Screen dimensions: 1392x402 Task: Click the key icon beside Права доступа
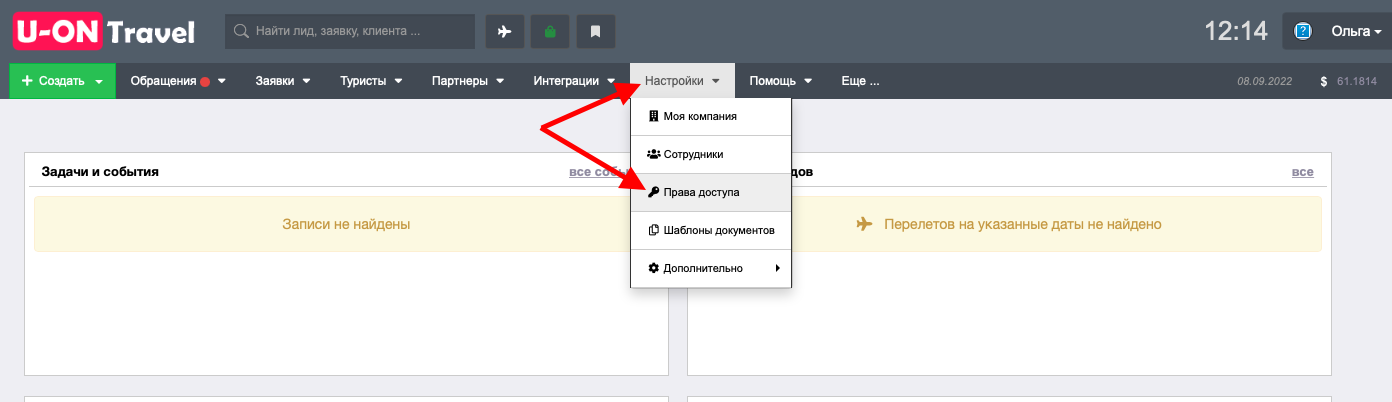click(654, 192)
